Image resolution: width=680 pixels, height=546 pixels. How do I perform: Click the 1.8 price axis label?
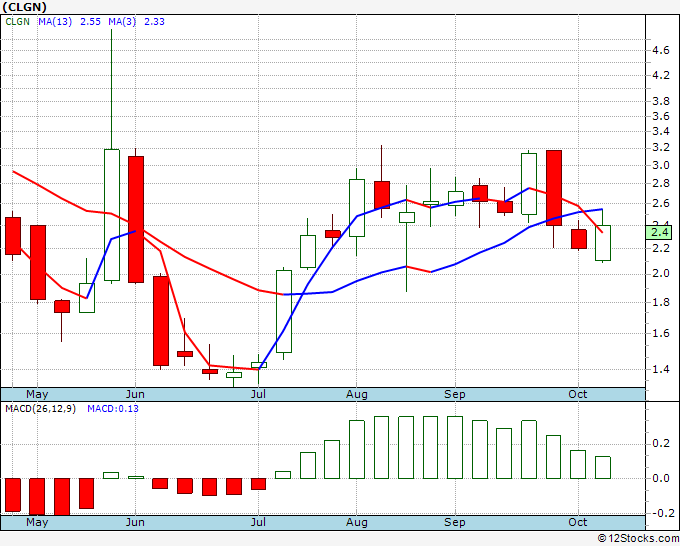click(660, 302)
